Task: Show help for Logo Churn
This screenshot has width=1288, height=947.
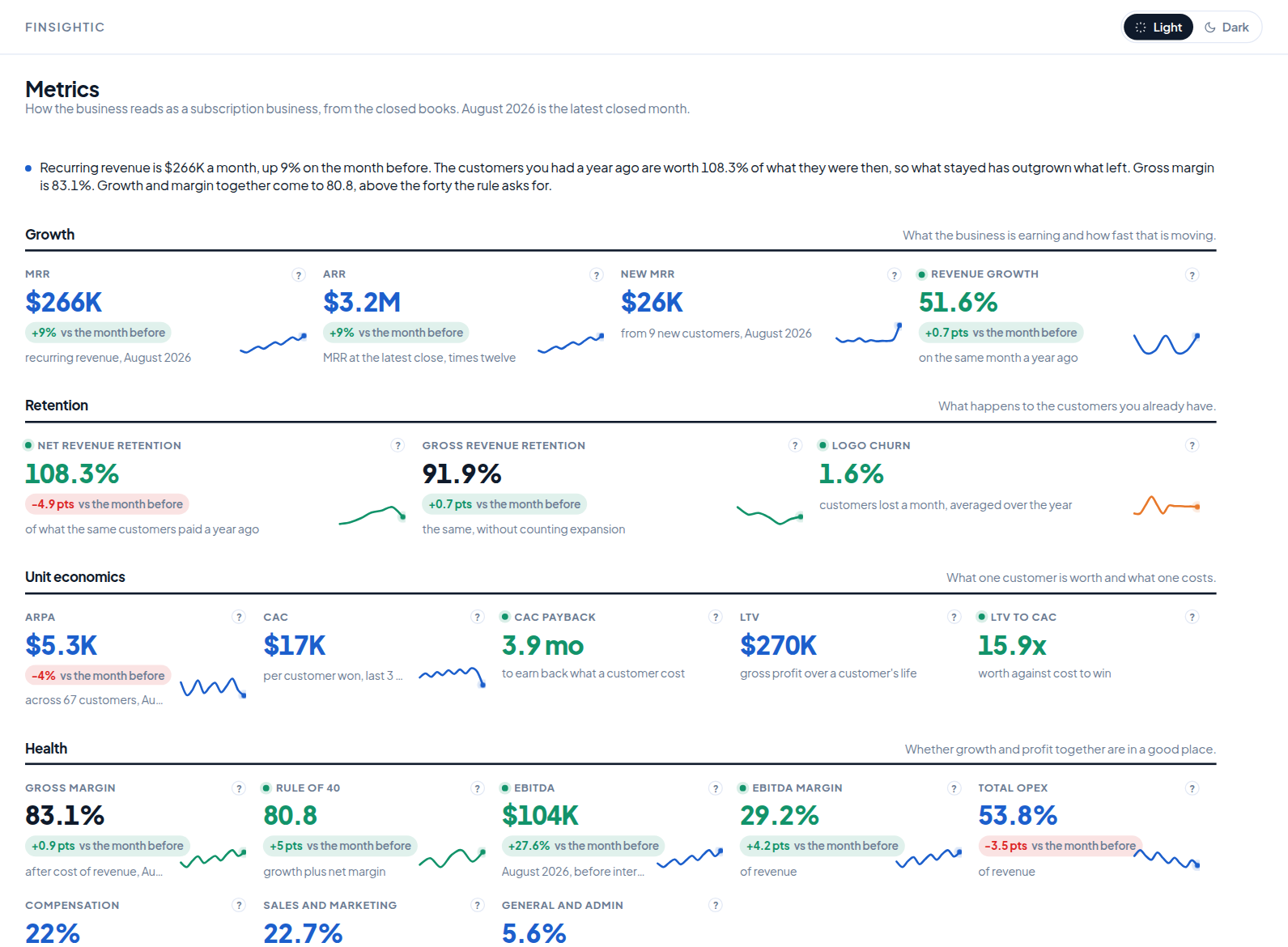Action: (x=1192, y=445)
